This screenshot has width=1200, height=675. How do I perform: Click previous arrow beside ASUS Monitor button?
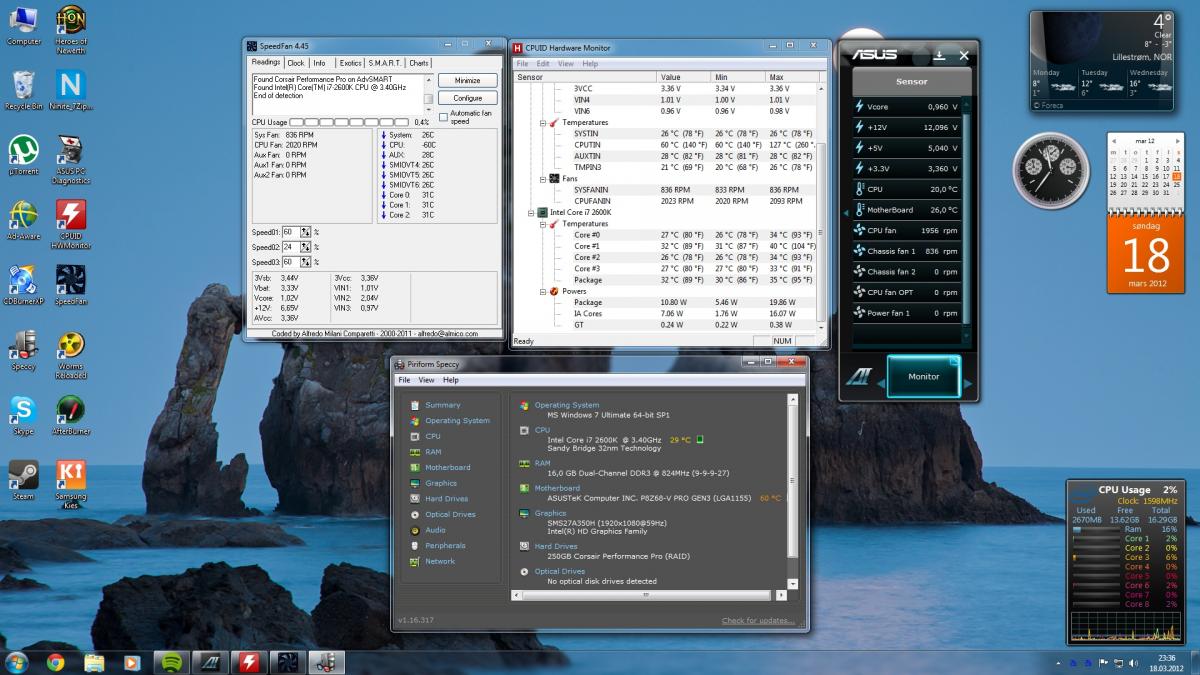coord(880,383)
